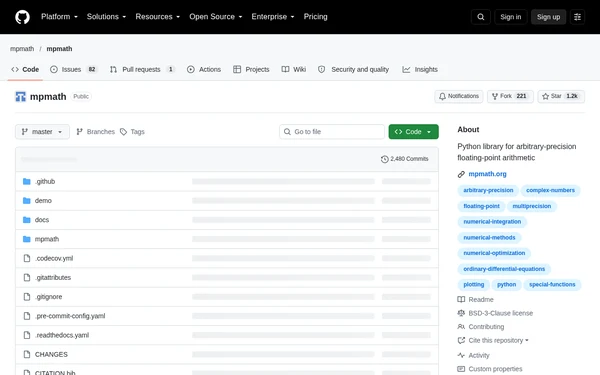The width and height of the screenshot is (600, 375).
Task: Click the complex-numbers topic tag
Action: 550,190
